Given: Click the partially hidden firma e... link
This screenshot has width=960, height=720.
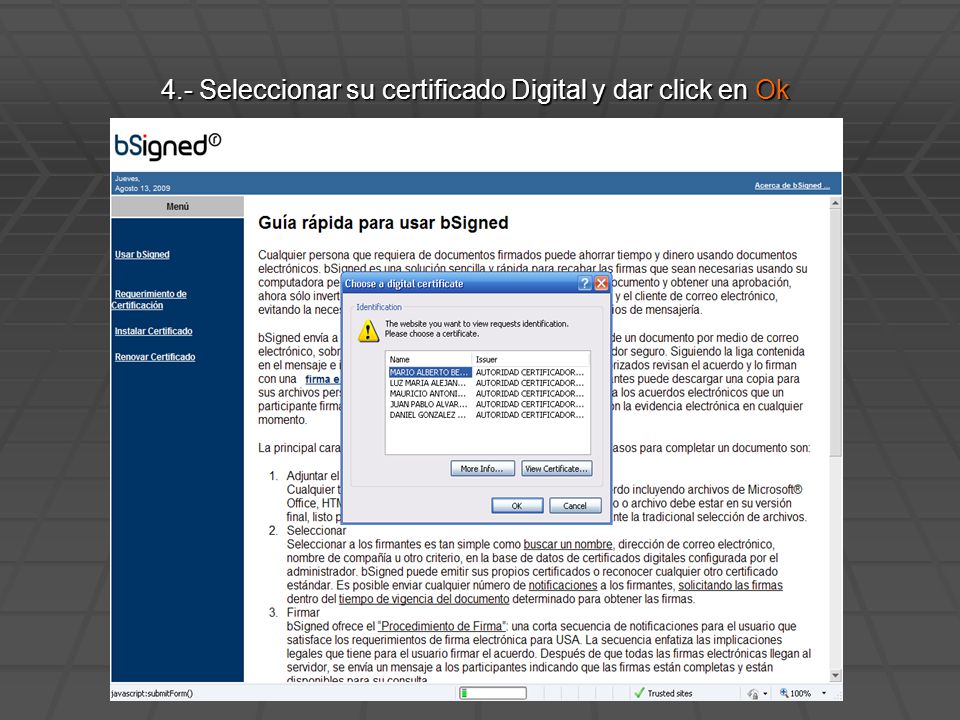Looking at the screenshot, I should pyautogui.click(x=323, y=379).
